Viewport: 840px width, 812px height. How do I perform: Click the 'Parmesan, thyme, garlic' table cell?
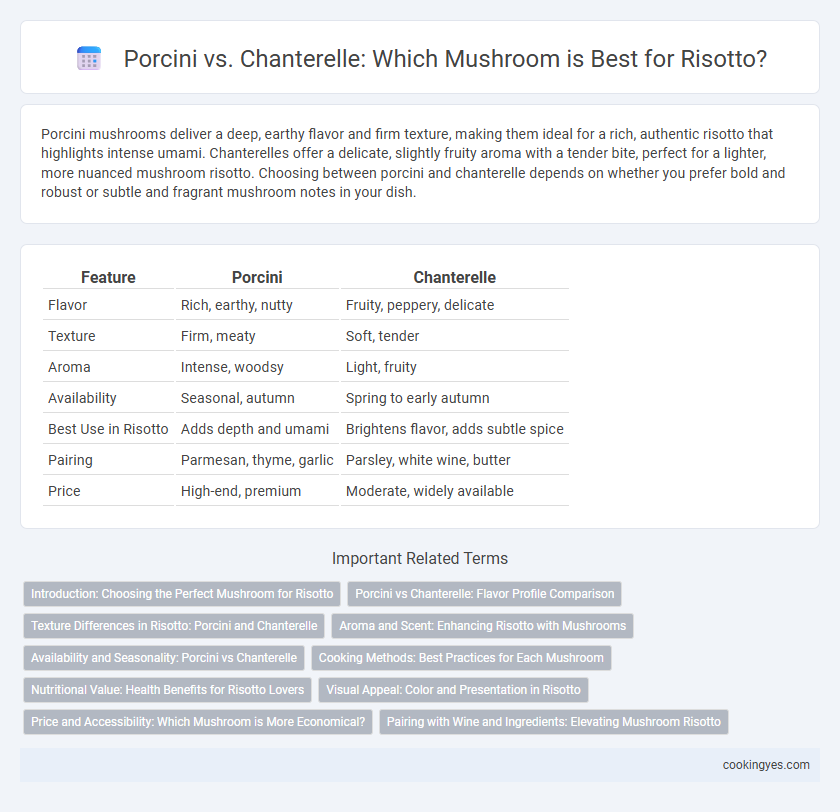coord(257,460)
